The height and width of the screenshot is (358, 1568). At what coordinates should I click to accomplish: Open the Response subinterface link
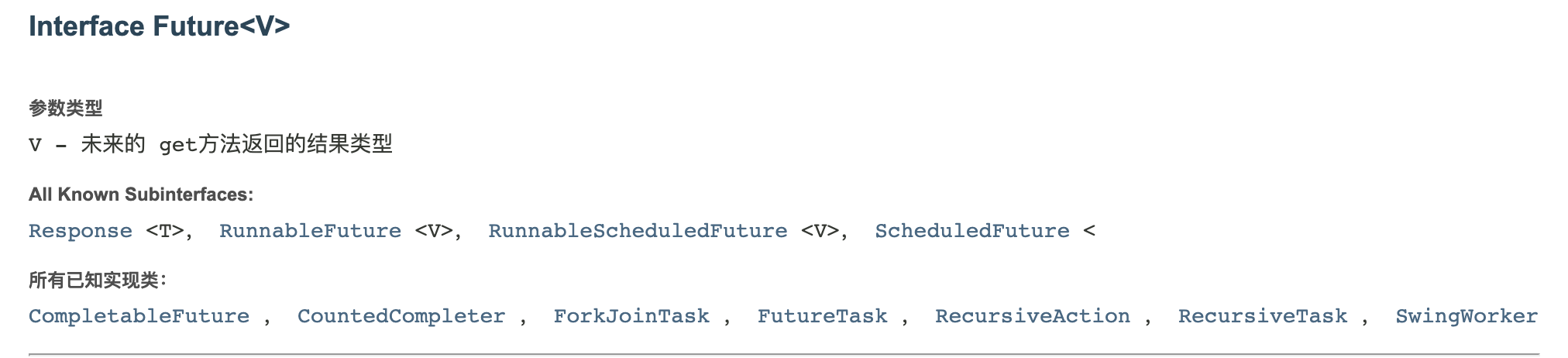coord(80,231)
